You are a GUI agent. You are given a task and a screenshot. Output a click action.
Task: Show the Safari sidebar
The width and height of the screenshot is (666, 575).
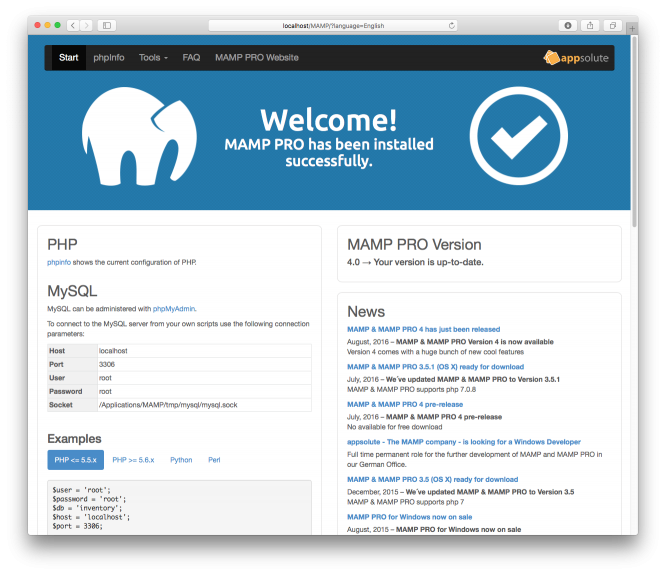[x=107, y=25]
